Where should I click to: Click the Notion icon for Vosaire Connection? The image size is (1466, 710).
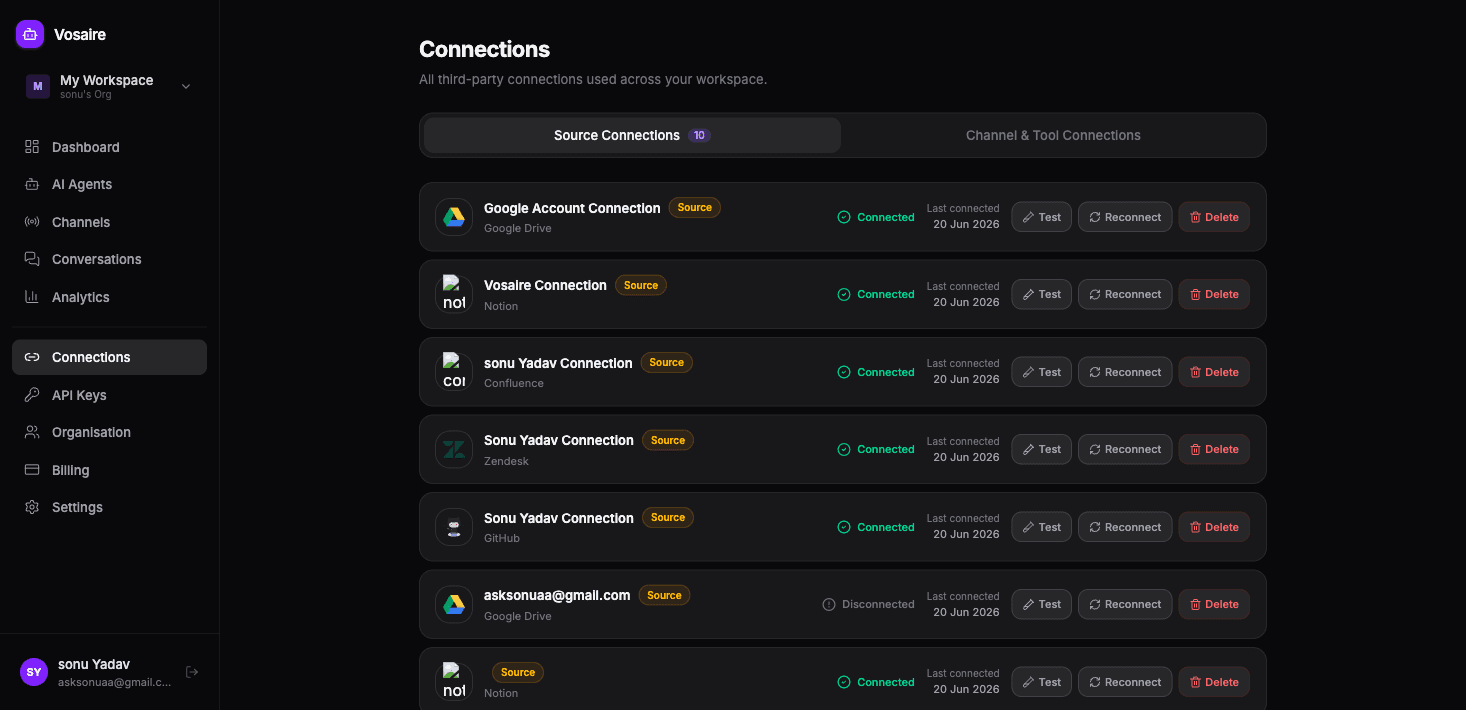pyautogui.click(x=454, y=294)
